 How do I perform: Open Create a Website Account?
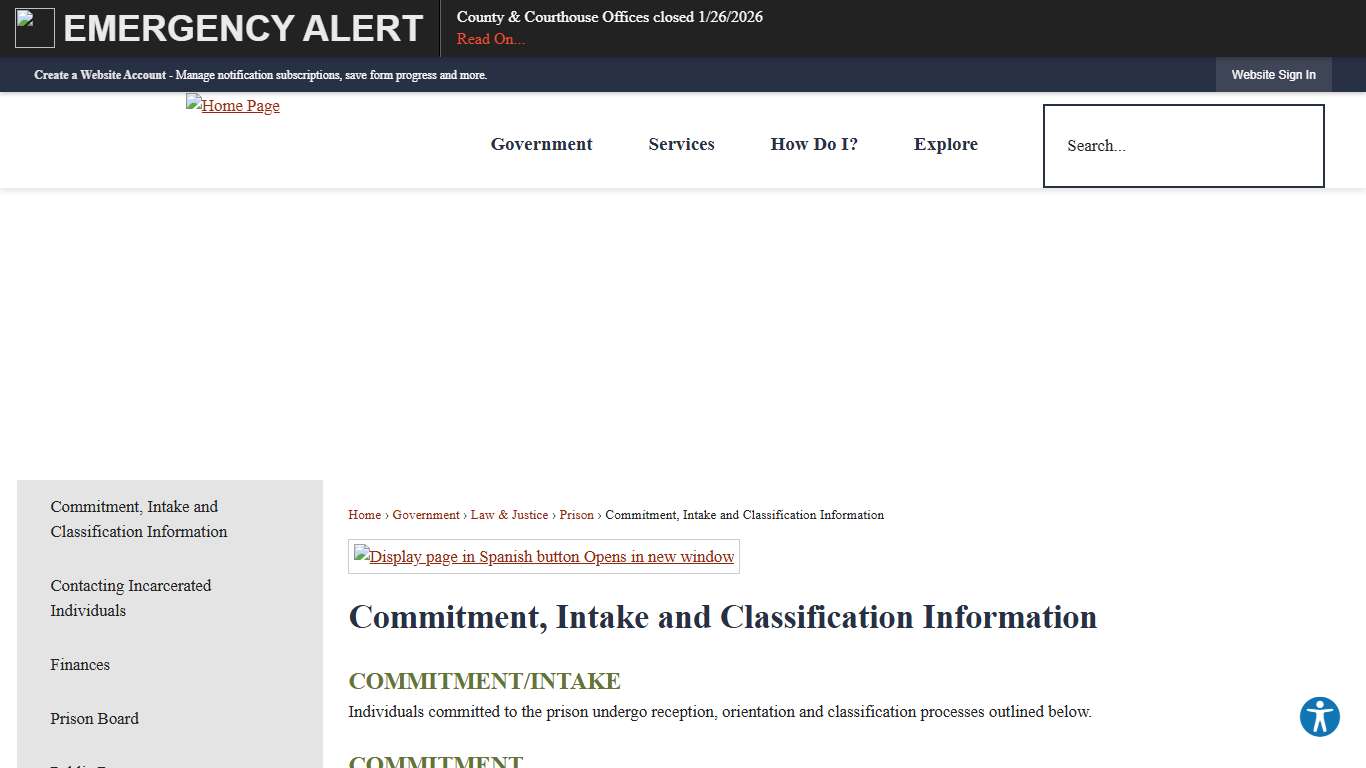tap(100, 74)
